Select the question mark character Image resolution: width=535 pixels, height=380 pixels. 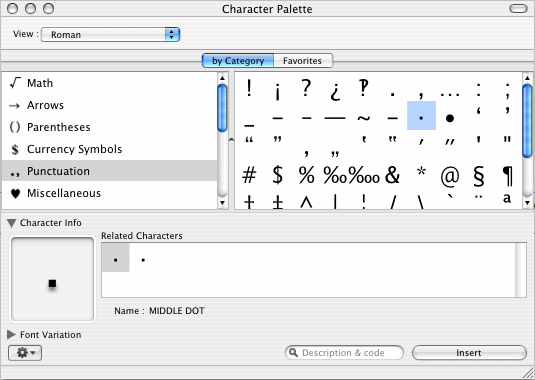(x=306, y=88)
